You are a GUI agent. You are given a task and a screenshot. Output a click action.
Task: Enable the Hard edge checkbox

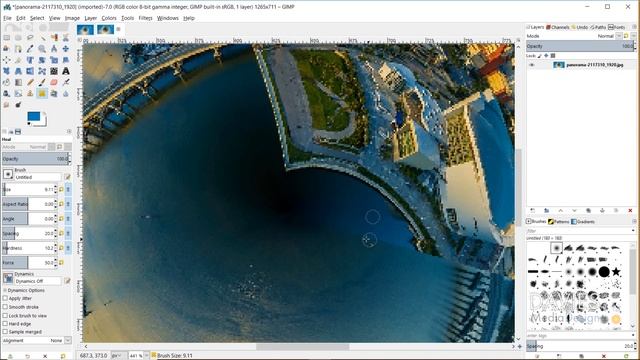tap(5, 324)
